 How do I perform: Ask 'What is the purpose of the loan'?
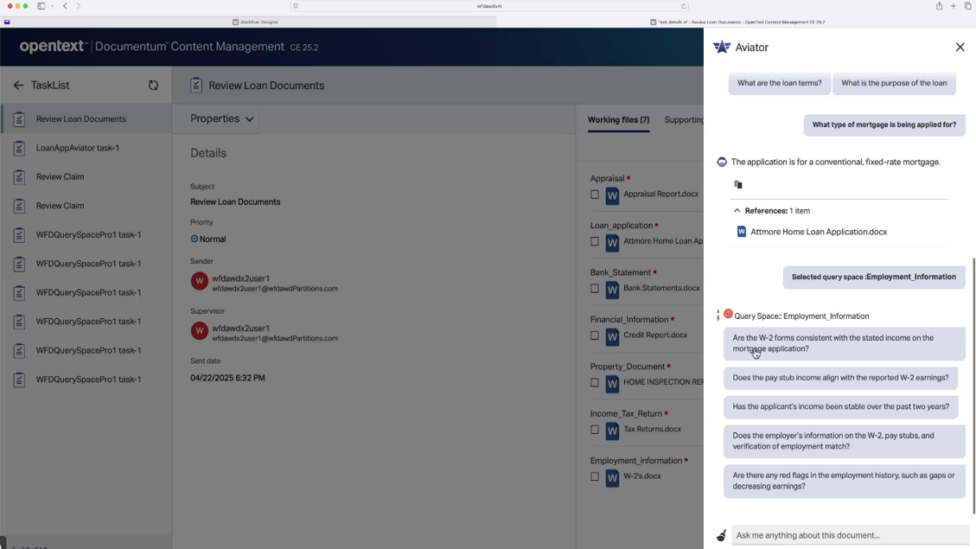click(894, 83)
